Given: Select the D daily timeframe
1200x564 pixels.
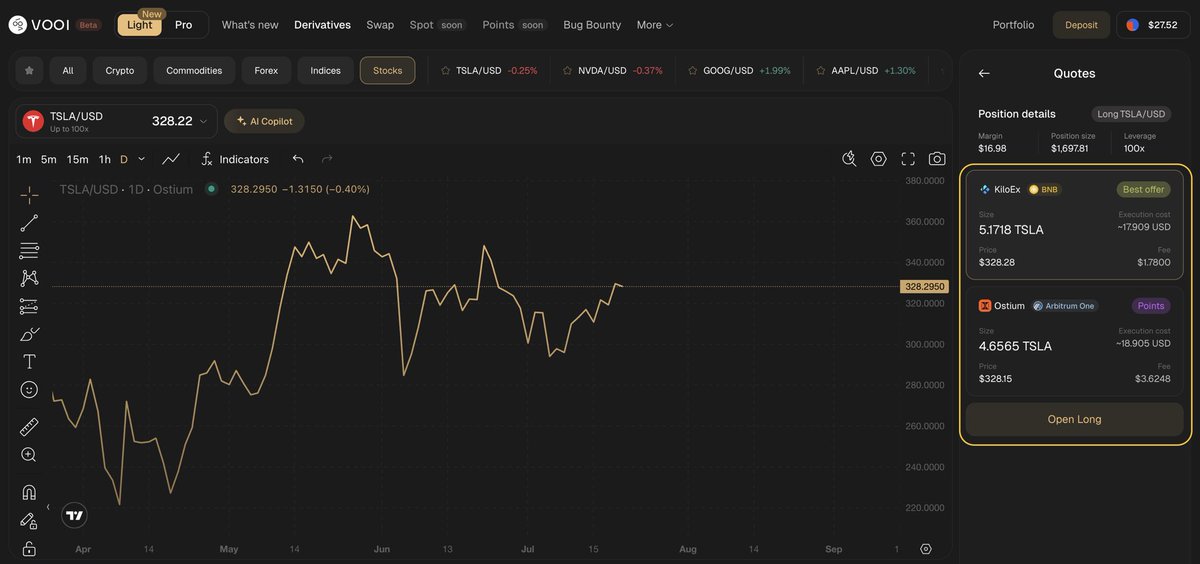Looking at the screenshot, I should (124, 159).
